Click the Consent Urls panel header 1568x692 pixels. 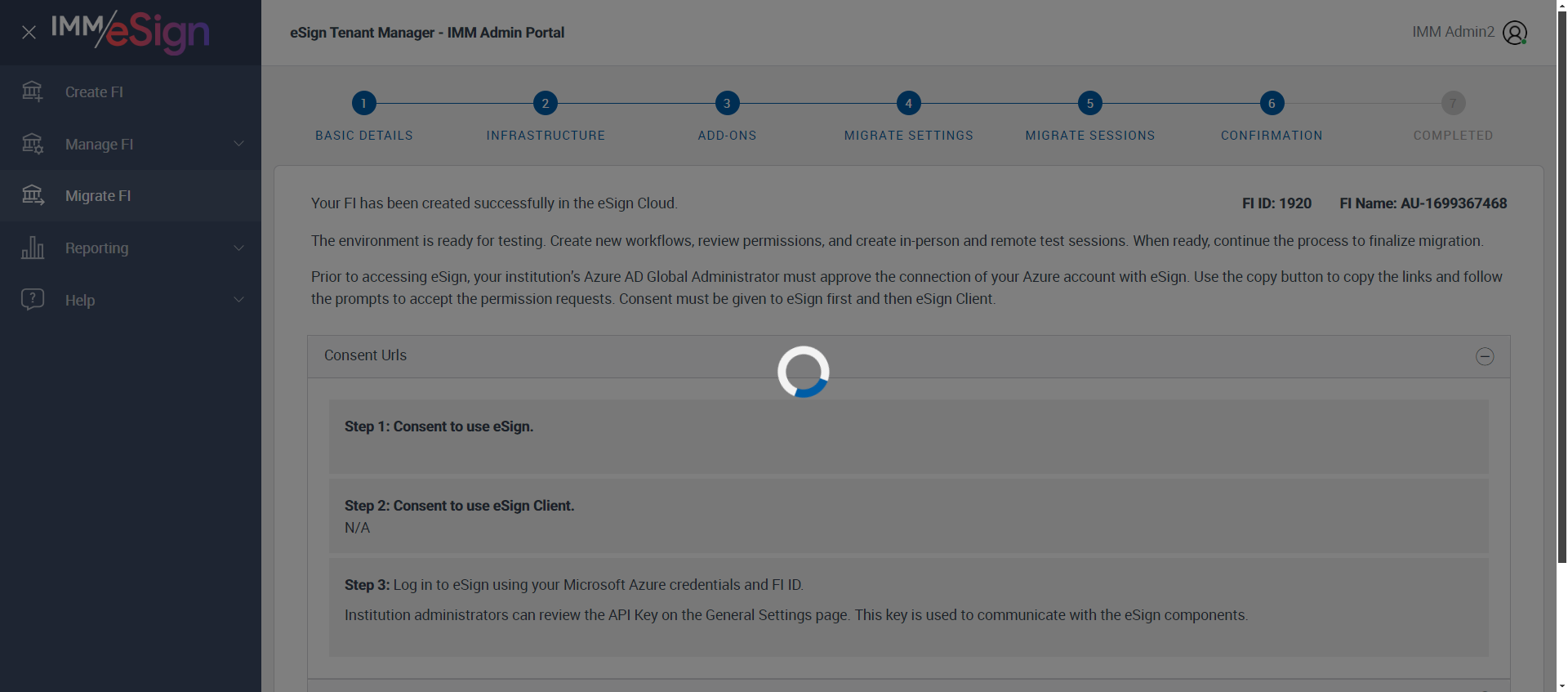click(x=908, y=356)
